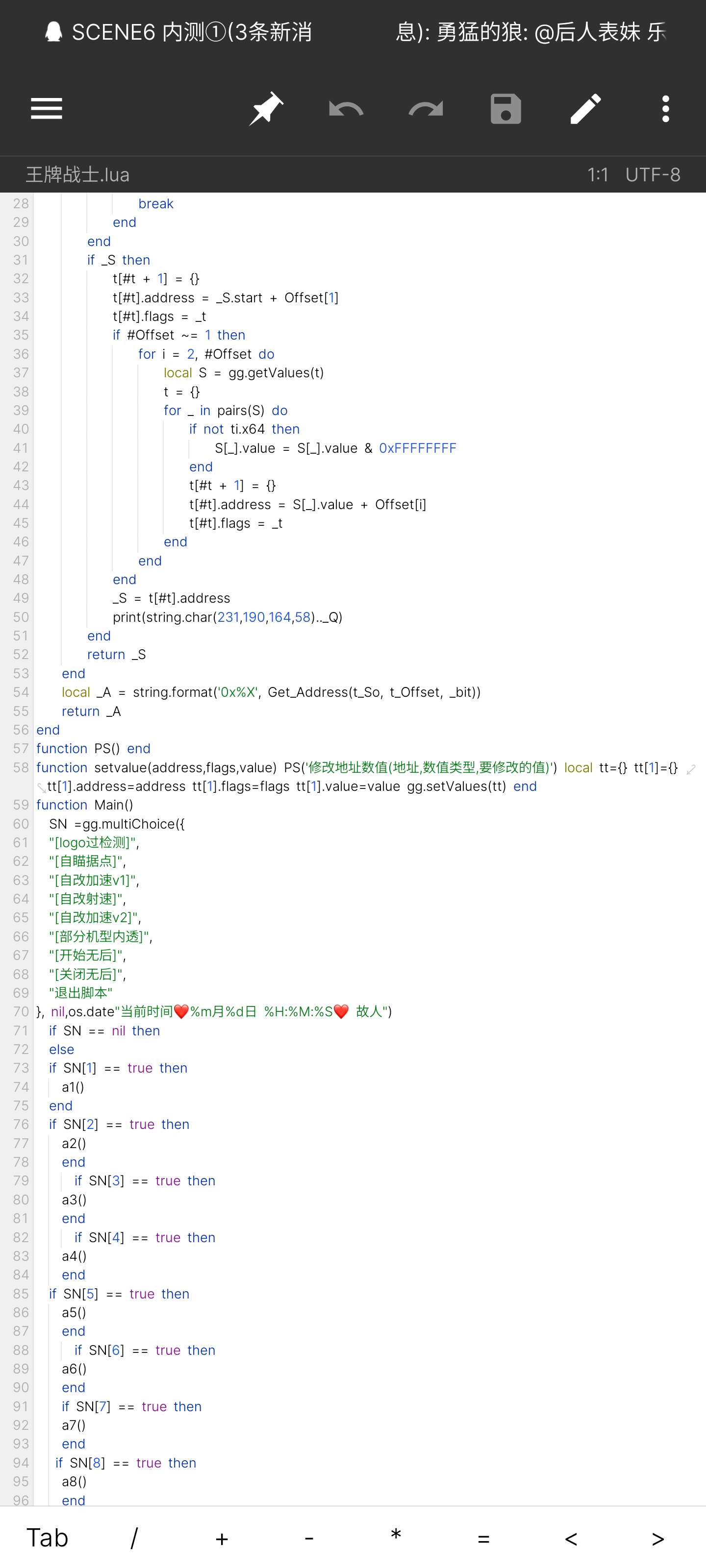Tap 'return _S' on line 52
Viewport: 706px width, 1568px height.
click(116, 654)
